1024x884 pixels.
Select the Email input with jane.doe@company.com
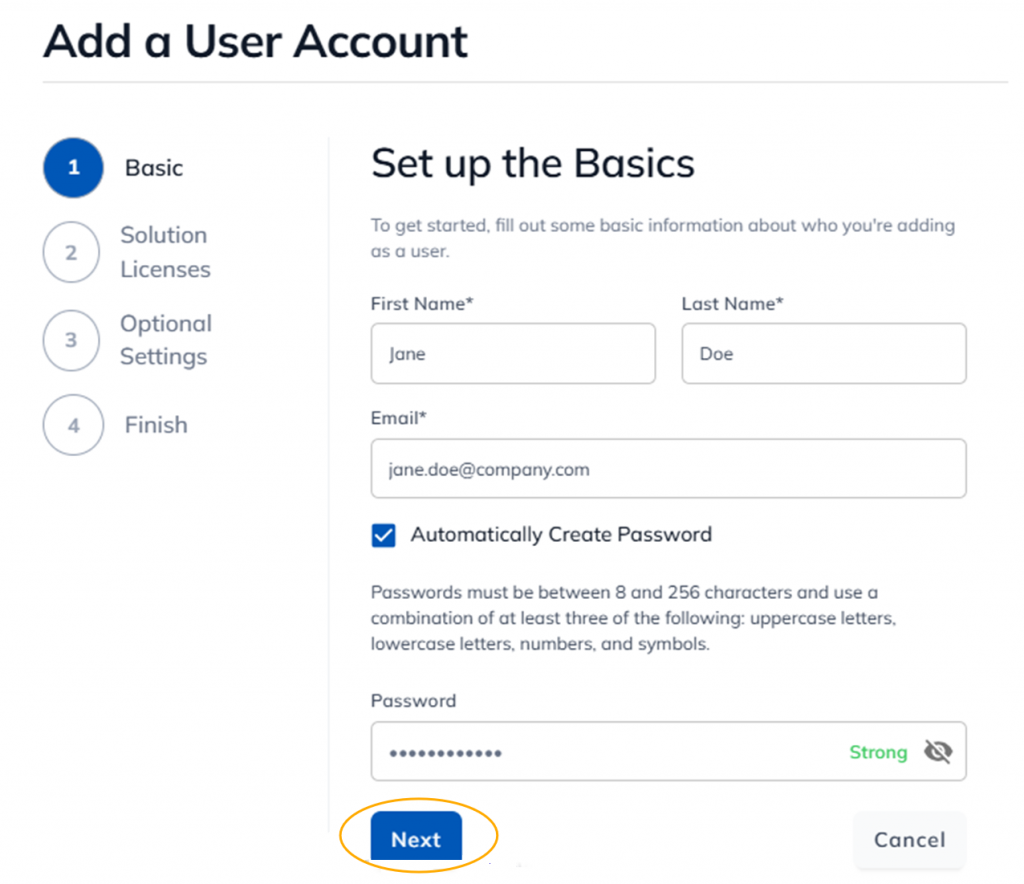(x=667, y=469)
